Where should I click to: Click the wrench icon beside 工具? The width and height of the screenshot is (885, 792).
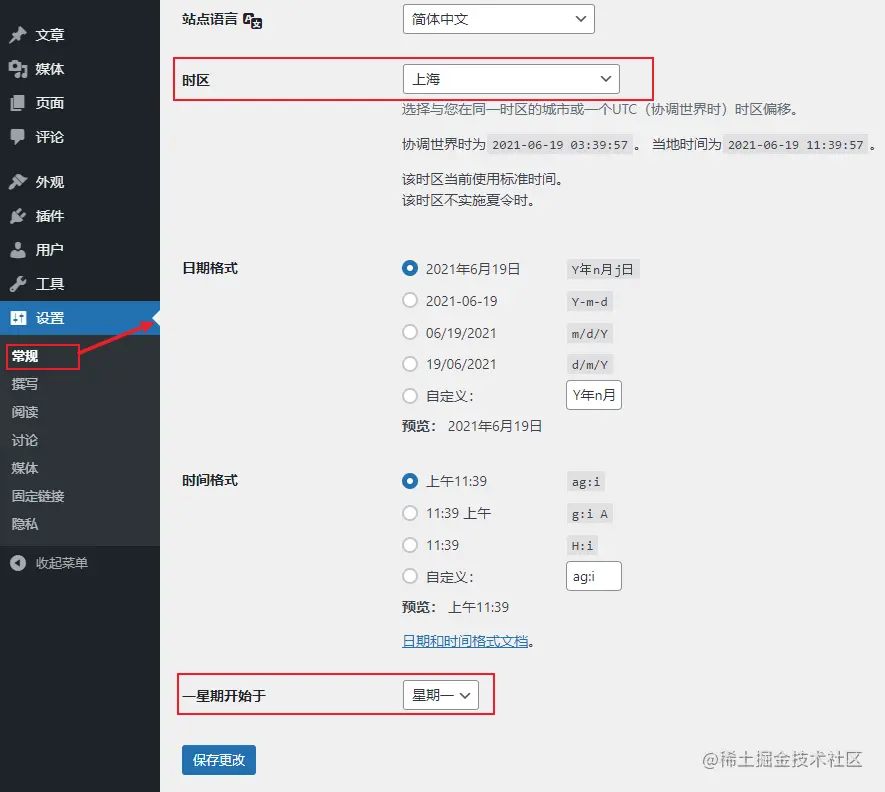tap(17, 283)
